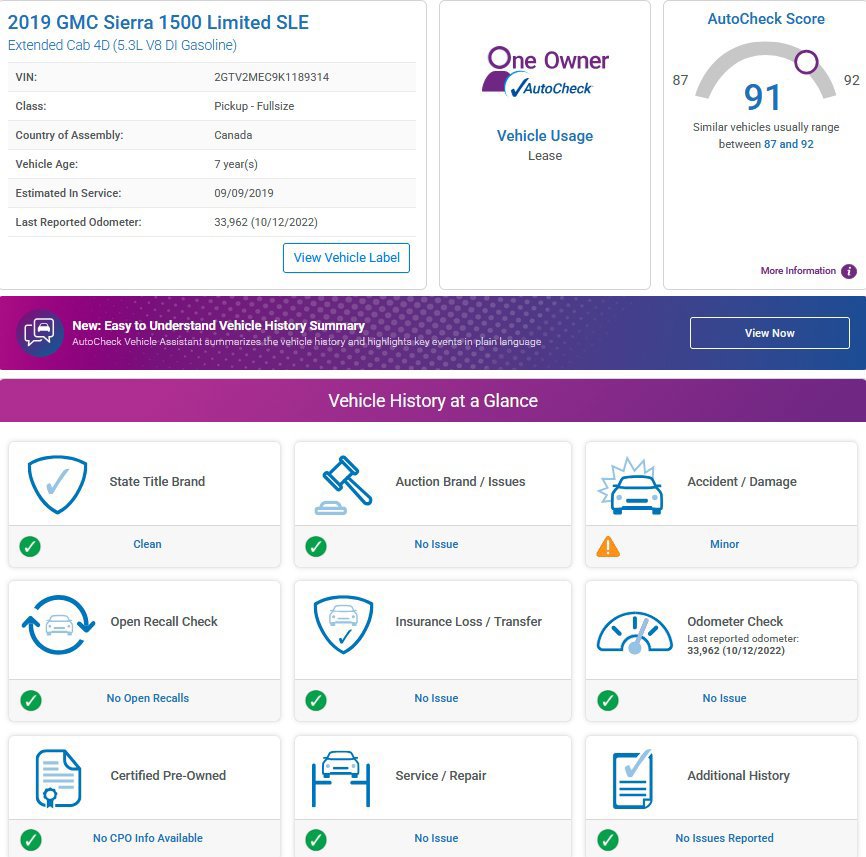Open the View Now summary button
This screenshot has height=857, width=866.
click(769, 333)
